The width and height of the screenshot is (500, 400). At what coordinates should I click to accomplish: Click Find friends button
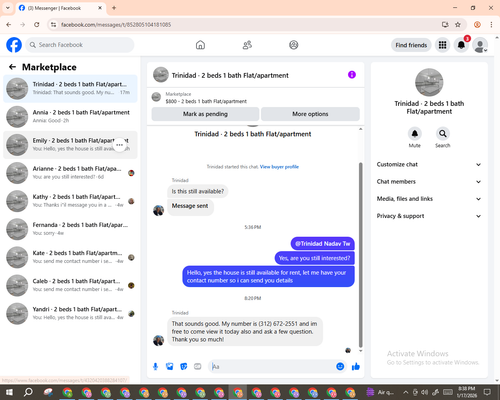pyautogui.click(x=411, y=45)
